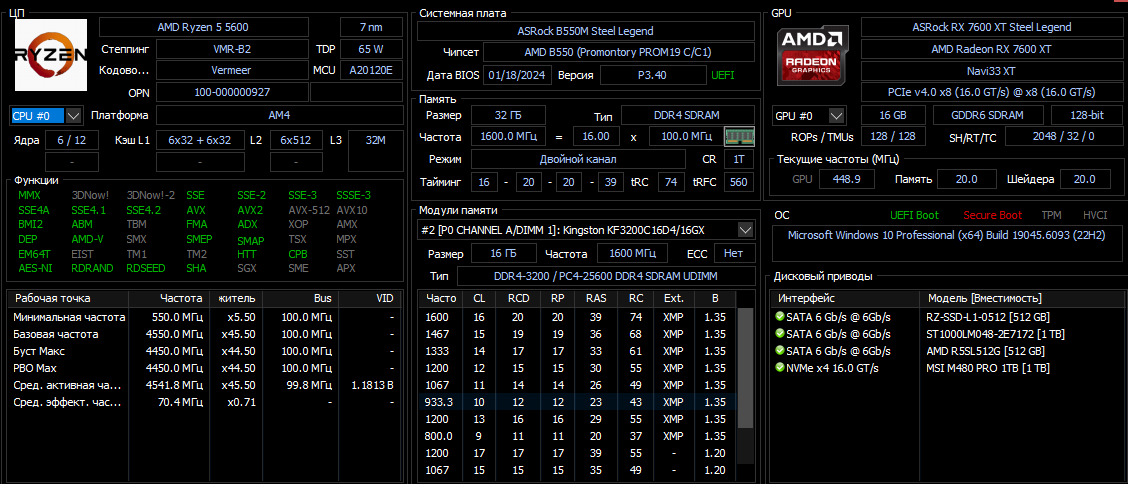Click the CL column header in memory table
The image size is (1128, 484).
(x=478, y=298)
